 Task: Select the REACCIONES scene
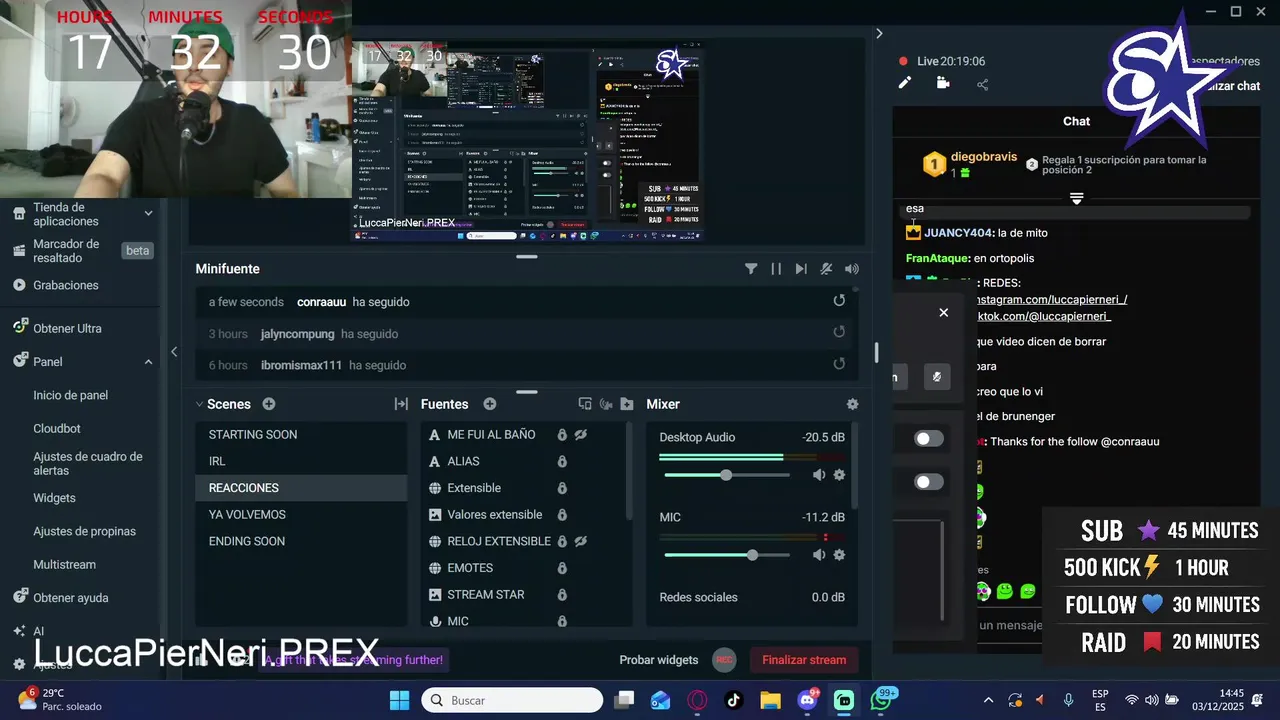tap(301, 488)
